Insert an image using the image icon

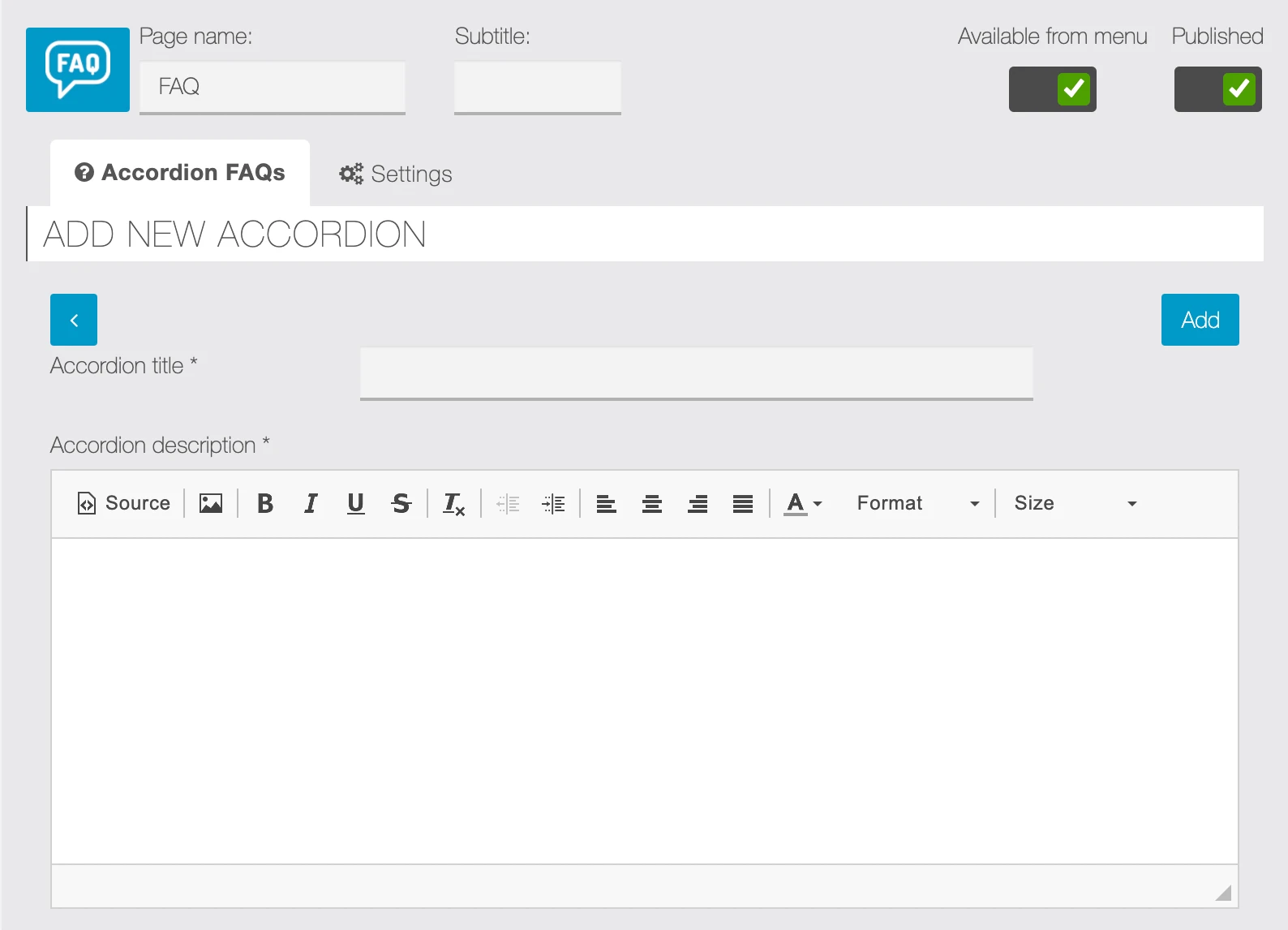click(211, 503)
